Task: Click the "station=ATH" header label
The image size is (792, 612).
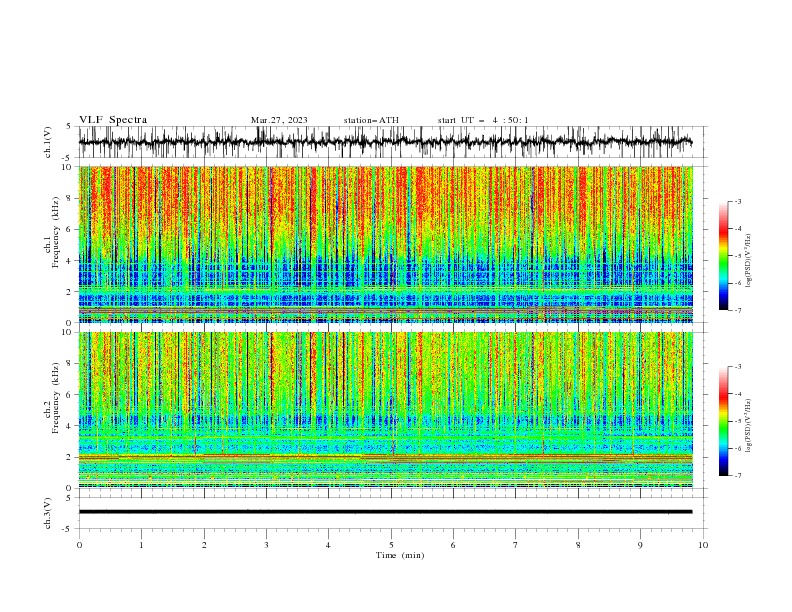Action: 371,120
